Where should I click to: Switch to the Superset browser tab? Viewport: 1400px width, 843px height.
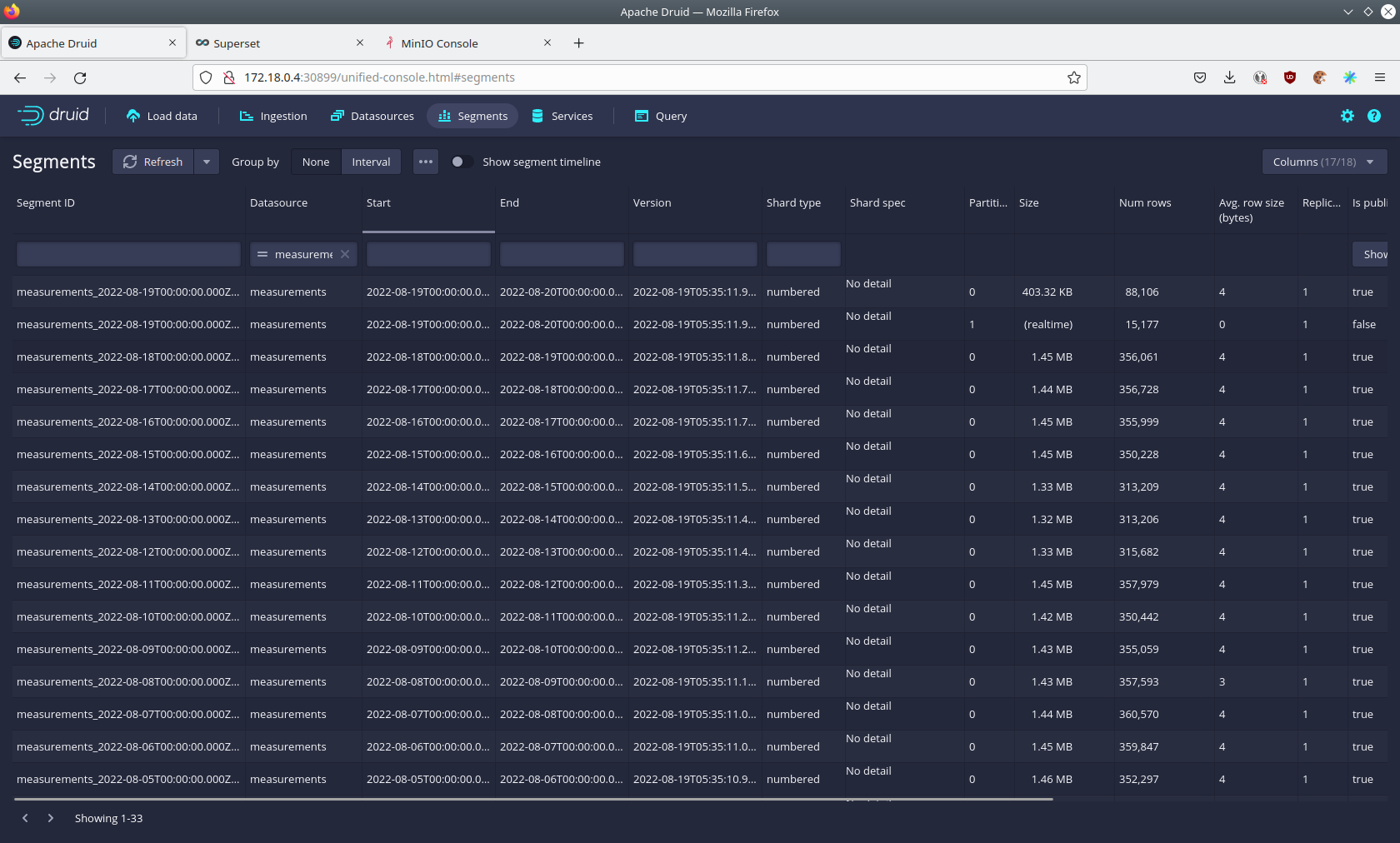click(237, 43)
